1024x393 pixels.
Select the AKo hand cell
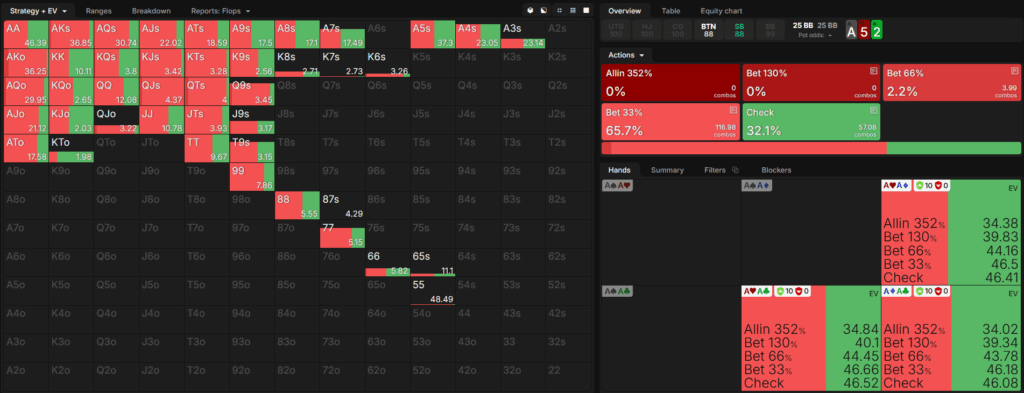pyautogui.click(x=26, y=63)
